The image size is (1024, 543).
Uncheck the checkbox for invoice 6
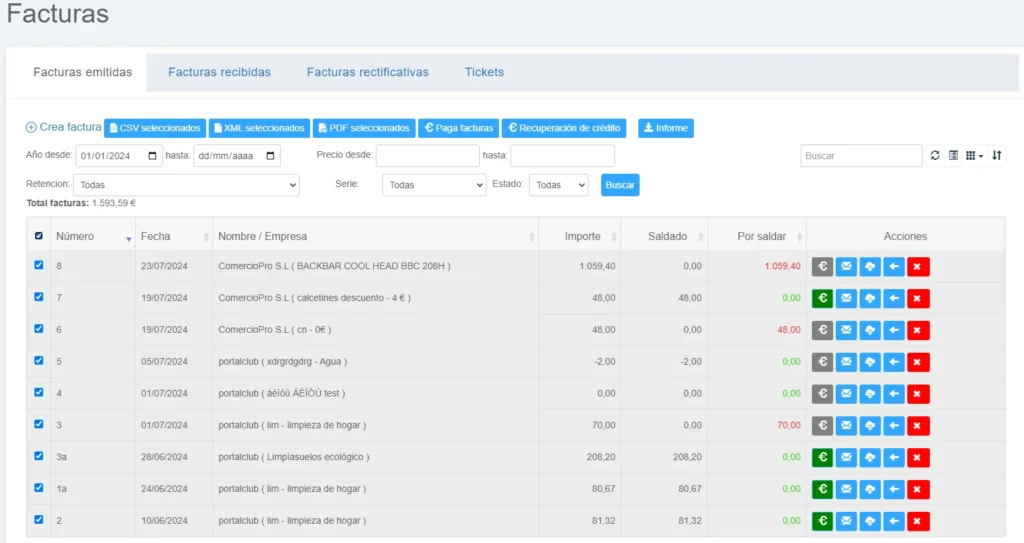pos(39,329)
